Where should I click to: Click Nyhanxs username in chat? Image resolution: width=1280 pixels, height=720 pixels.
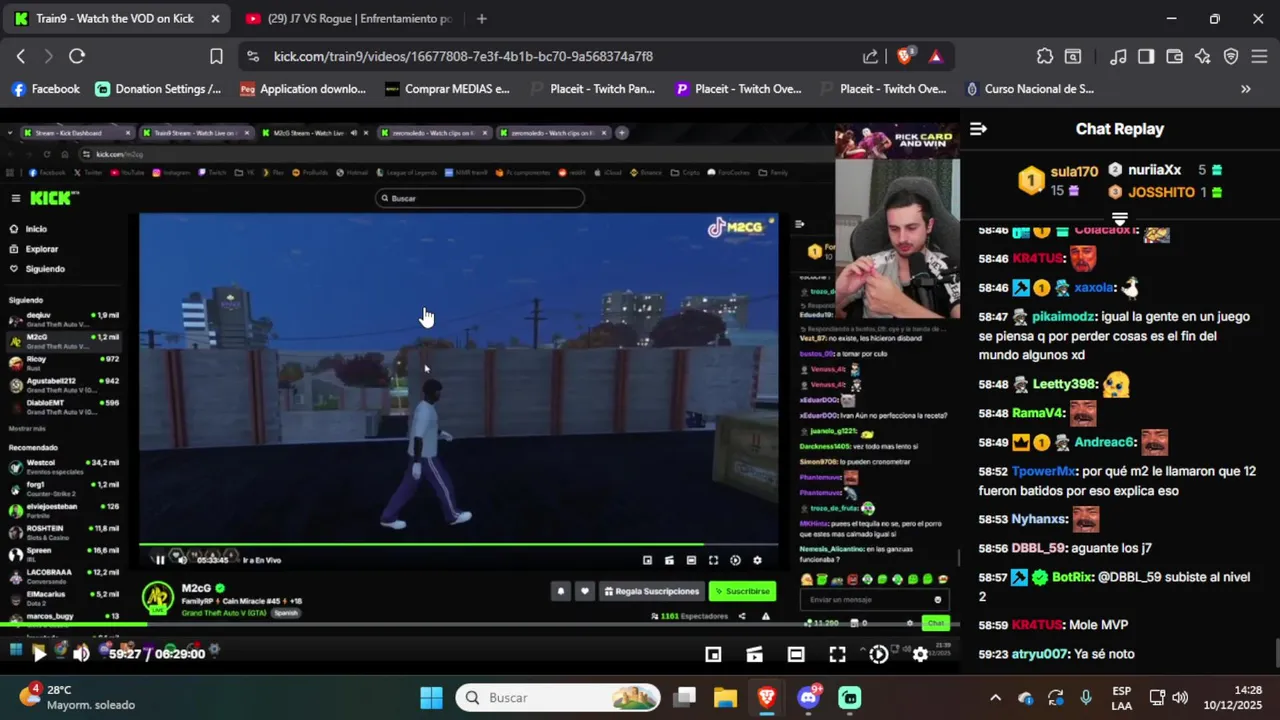[1039, 519]
